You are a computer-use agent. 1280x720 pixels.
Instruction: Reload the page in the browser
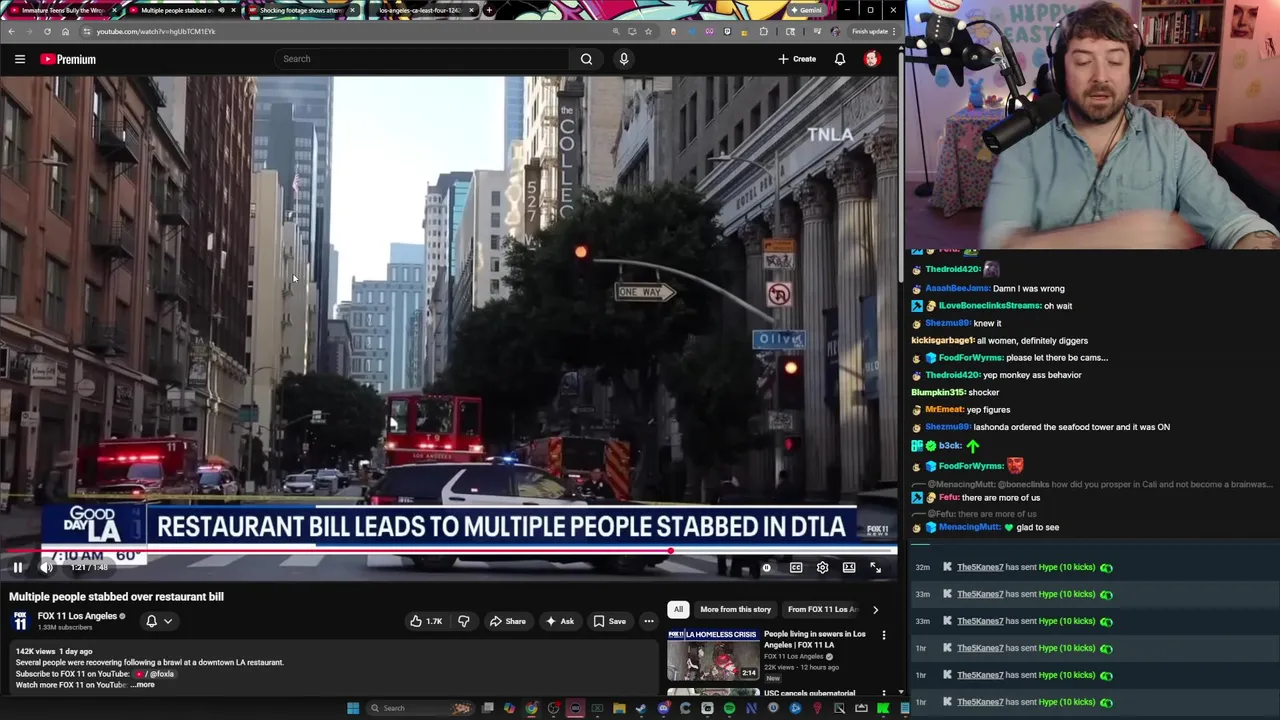click(47, 31)
